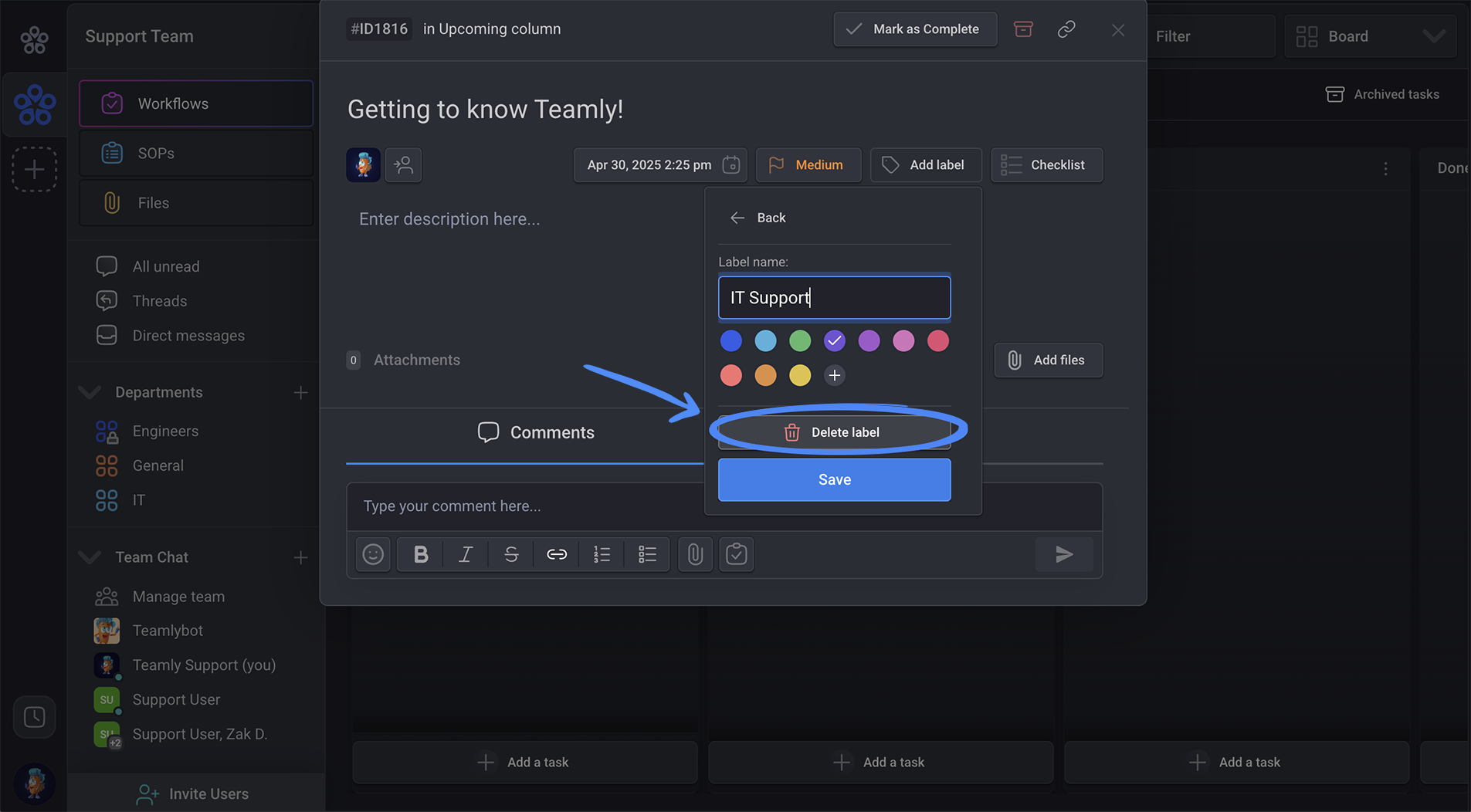Collapse the Departments section

click(90, 392)
